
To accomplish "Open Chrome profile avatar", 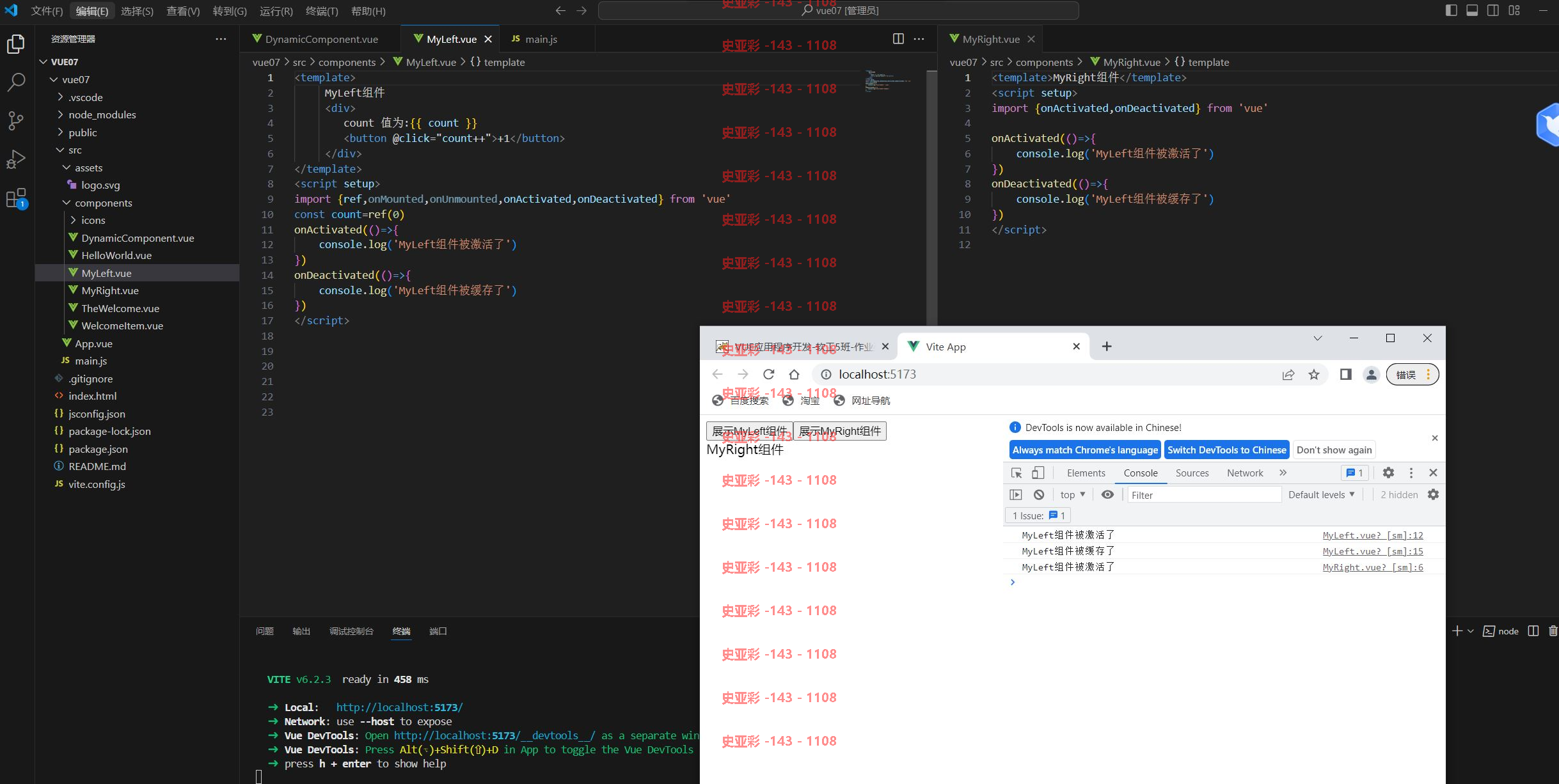I will pyautogui.click(x=1371, y=375).
